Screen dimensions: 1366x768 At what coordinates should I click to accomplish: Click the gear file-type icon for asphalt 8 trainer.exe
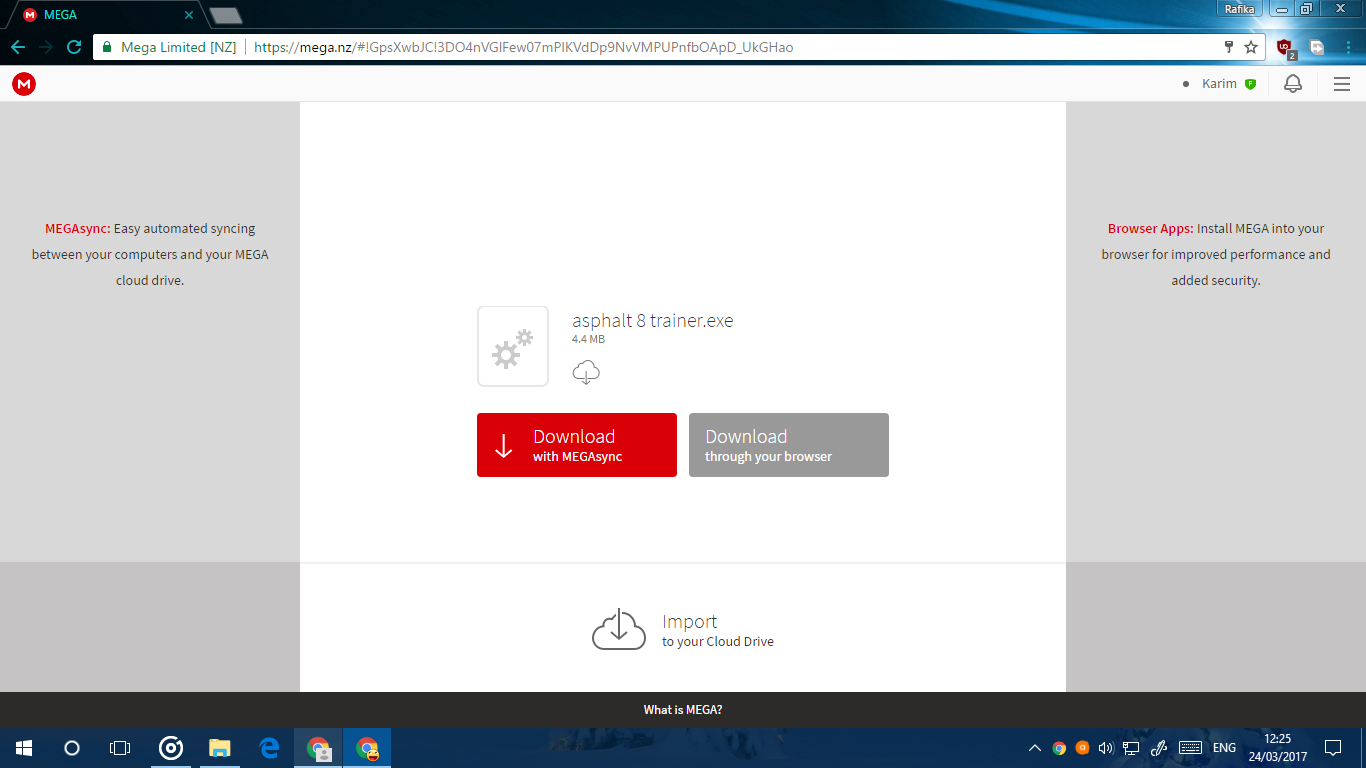pos(513,346)
